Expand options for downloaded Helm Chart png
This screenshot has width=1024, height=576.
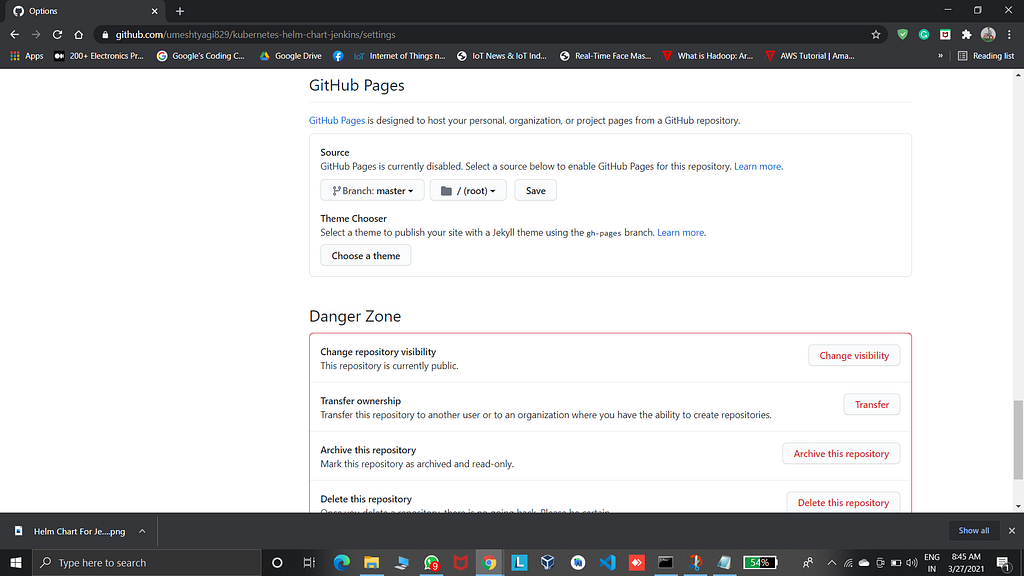coord(142,531)
